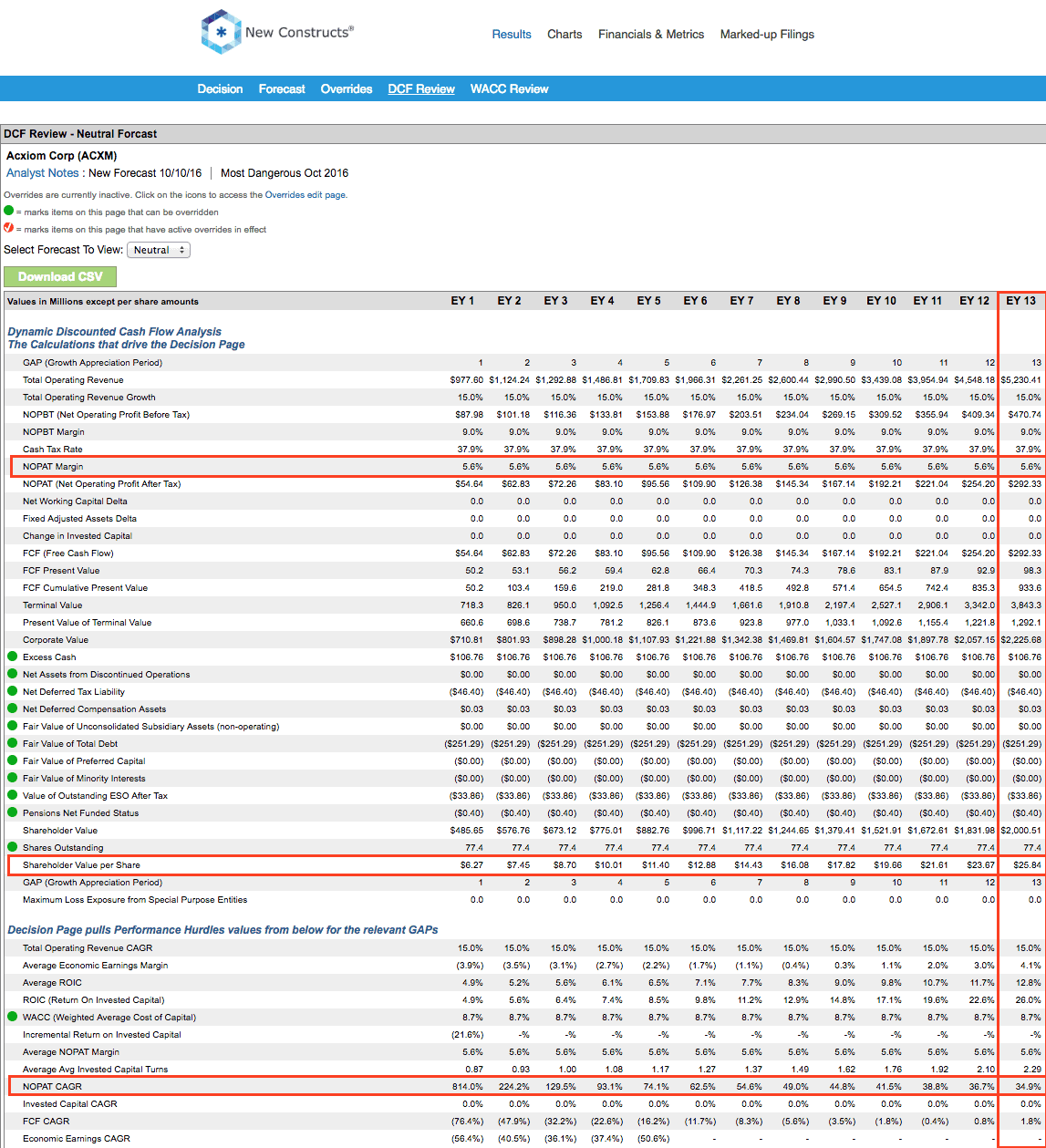Open override for Net Assets from Discontinued Operations
Screen dimensions: 1046x1148
[13, 674]
